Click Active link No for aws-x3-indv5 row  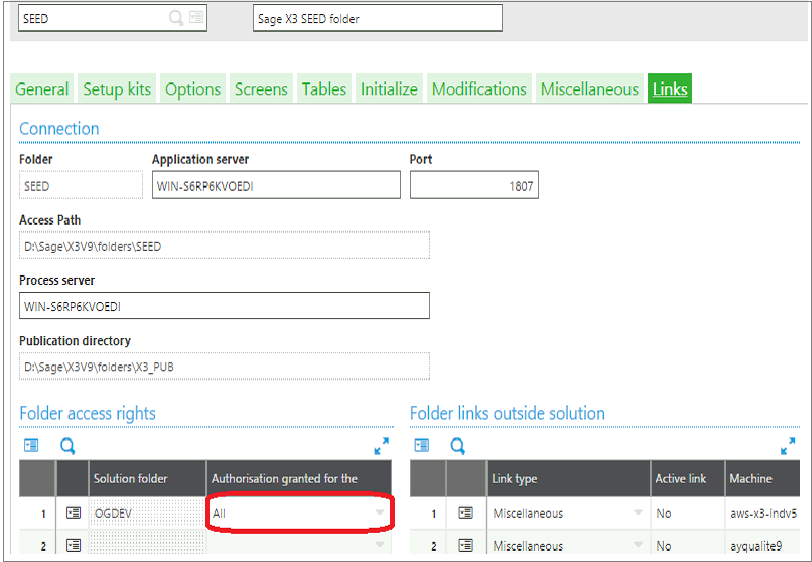click(688, 513)
